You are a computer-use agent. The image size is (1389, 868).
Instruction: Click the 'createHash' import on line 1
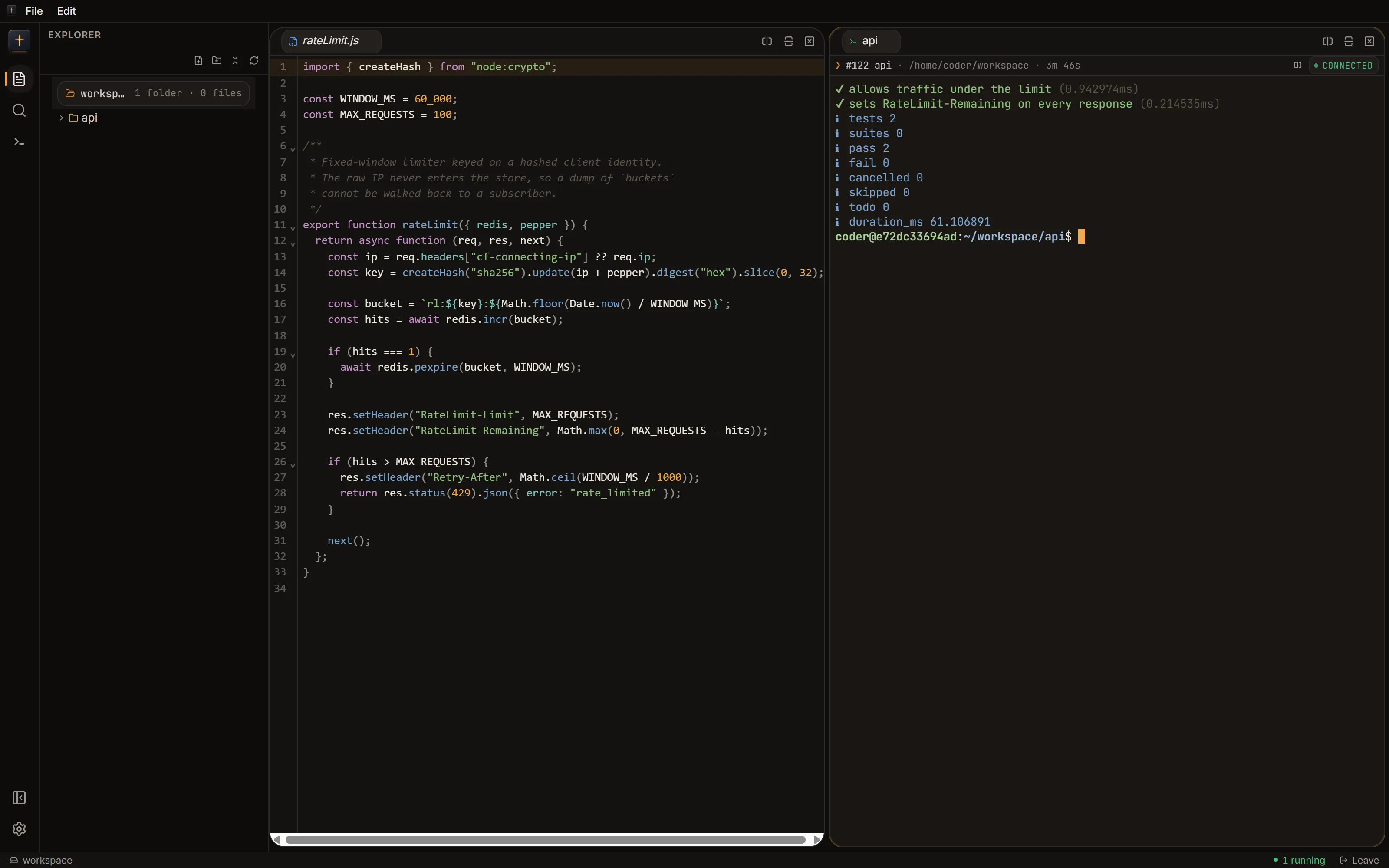click(x=390, y=66)
